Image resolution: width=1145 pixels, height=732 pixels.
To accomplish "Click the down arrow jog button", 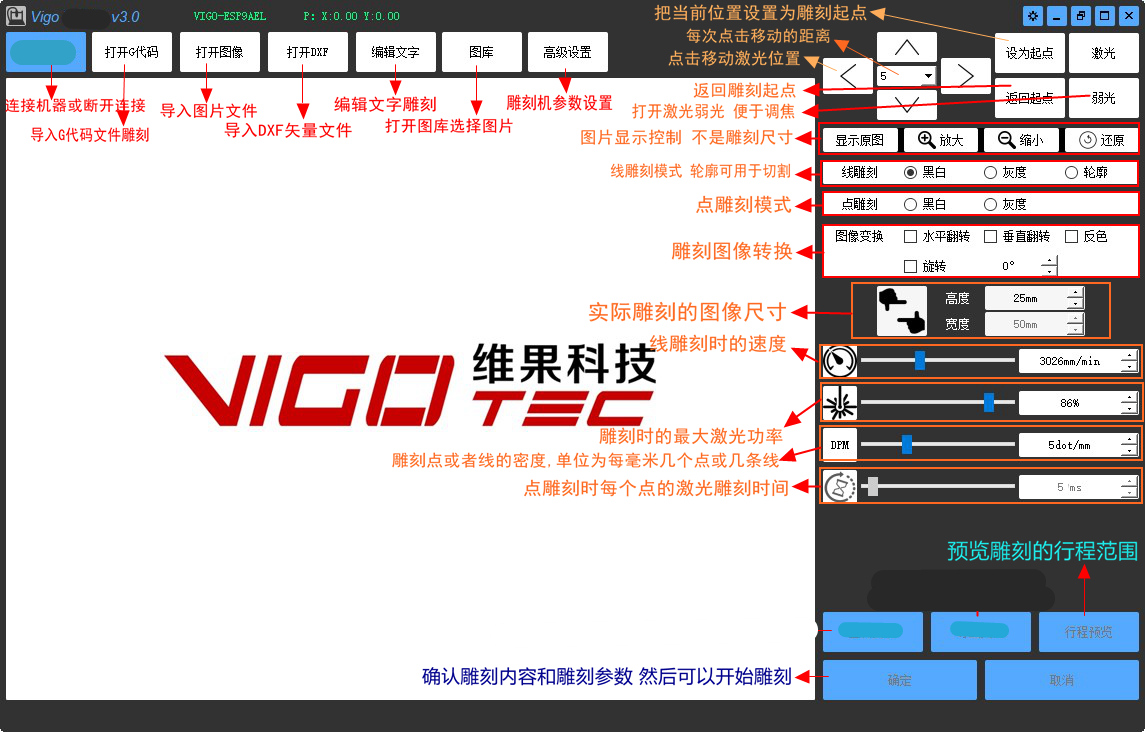I will pos(907,104).
